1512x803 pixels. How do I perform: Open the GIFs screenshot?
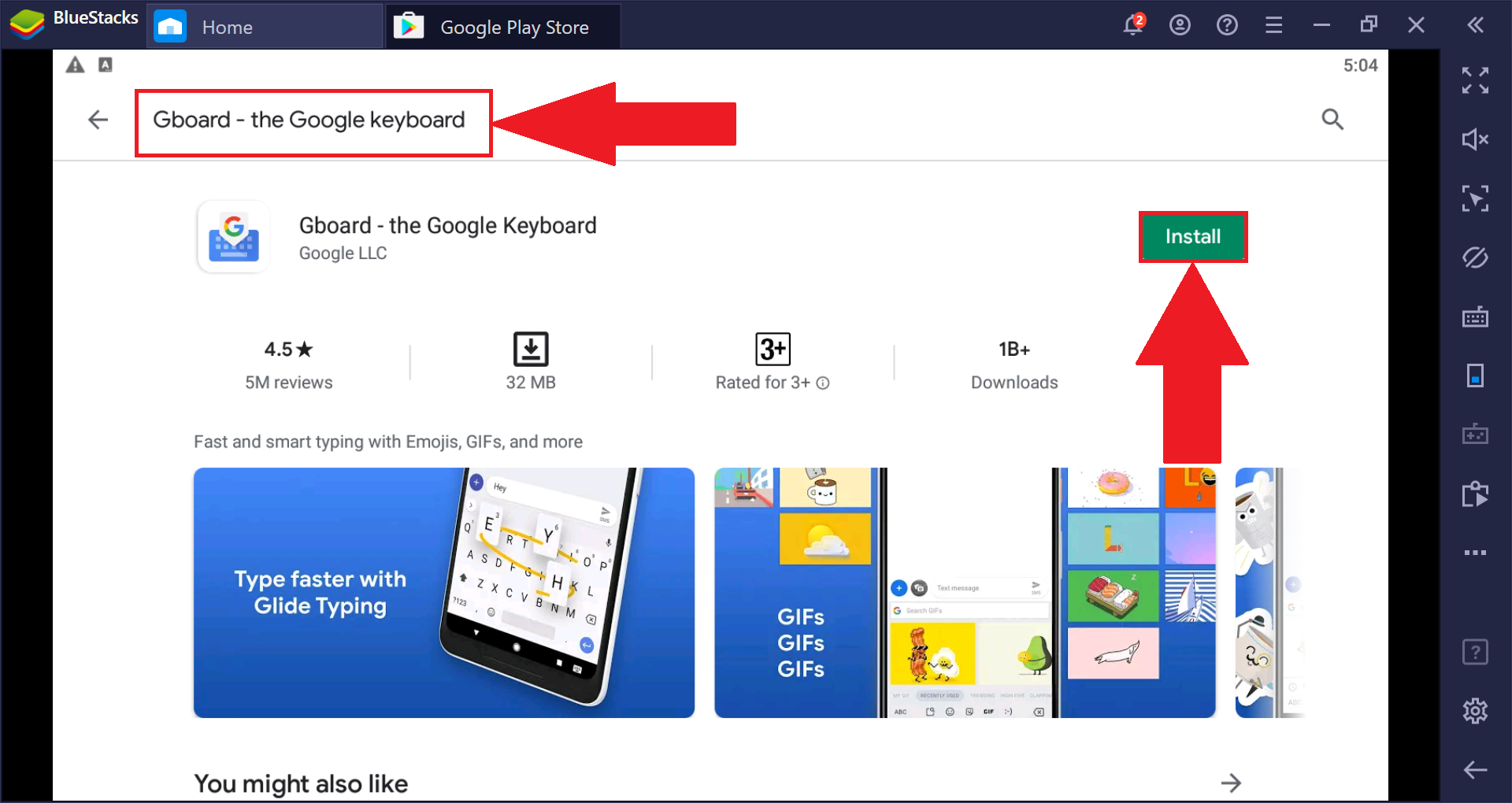point(965,593)
